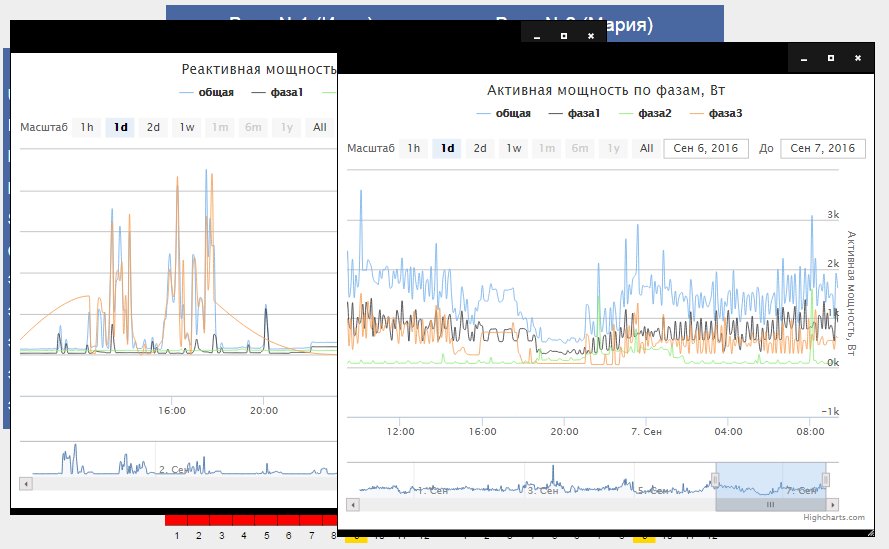
Task: Close the reactive power chart window
Action: pyautogui.click(x=591, y=35)
